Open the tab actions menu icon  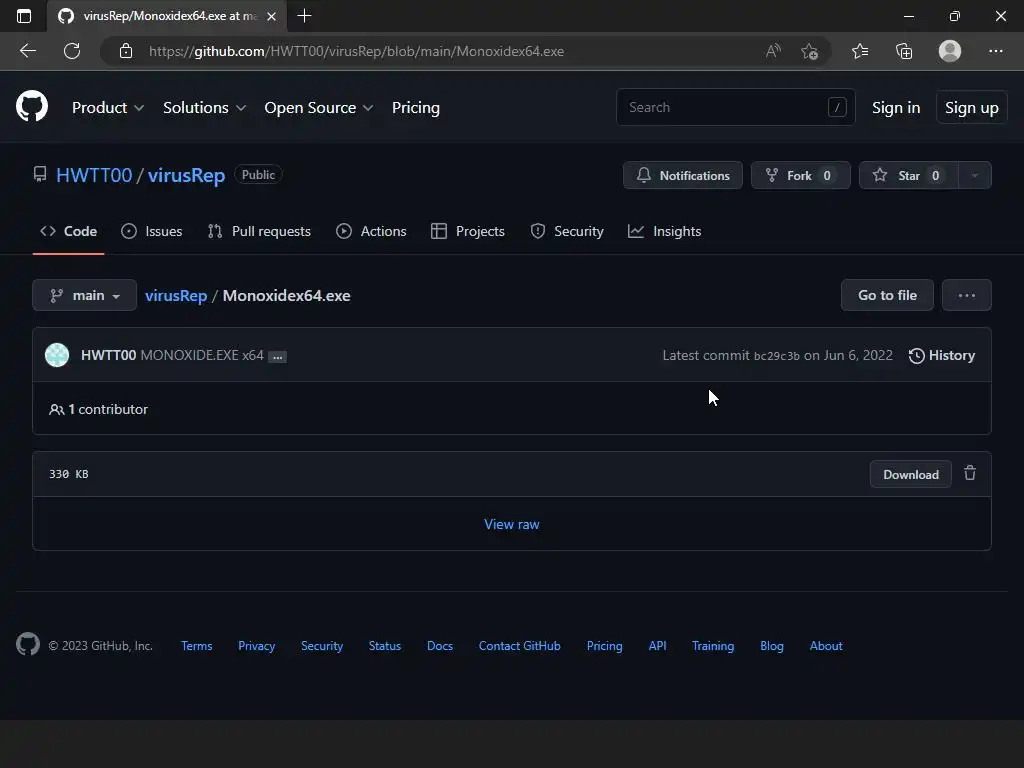pyautogui.click(x=24, y=16)
